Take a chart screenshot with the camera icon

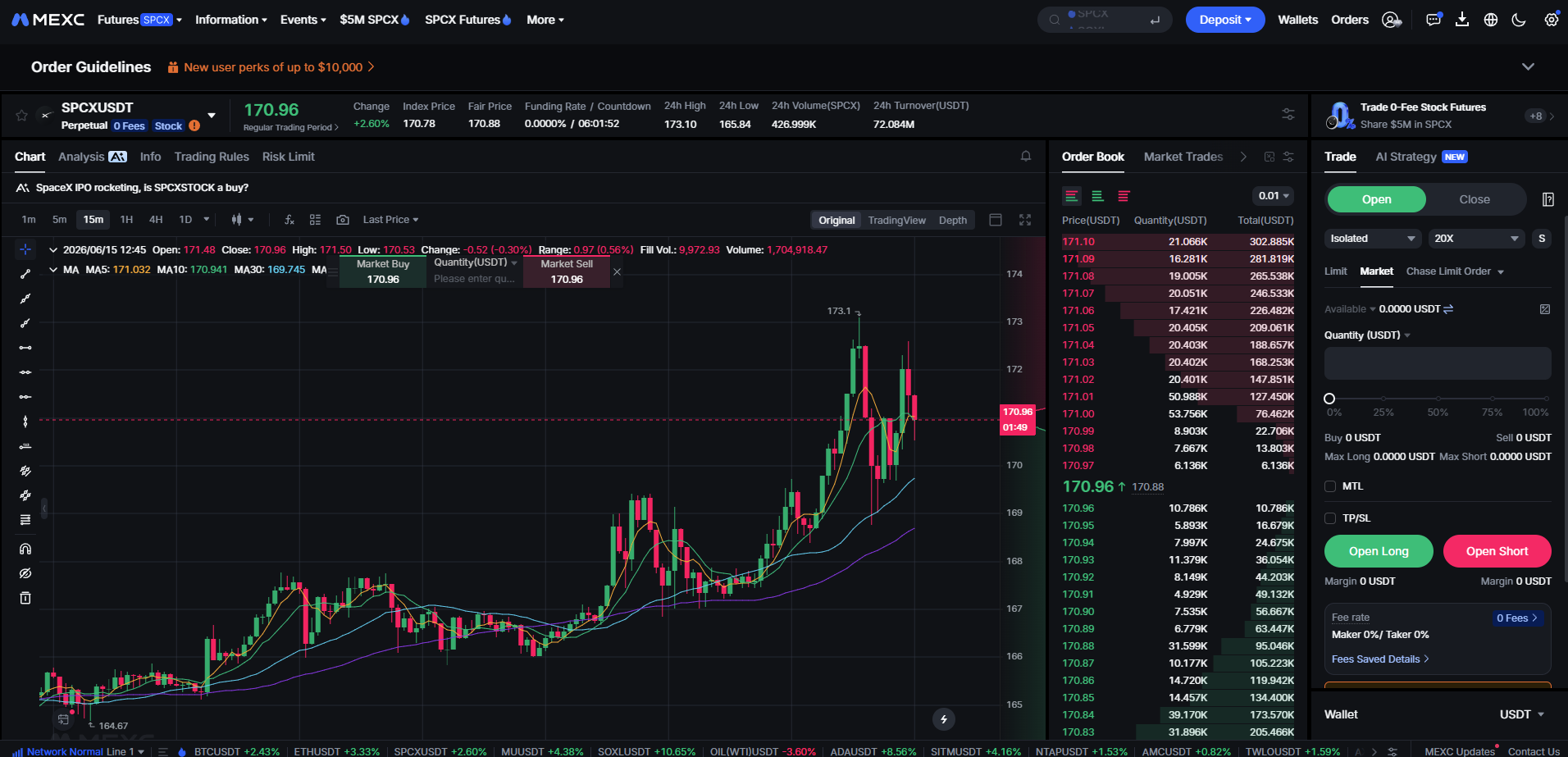point(343,220)
